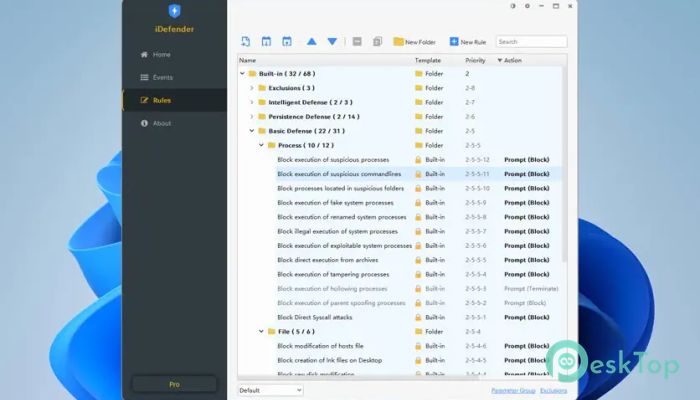The height and width of the screenshot is (400, 700).
Task: Select disabled rule 'Block execution of parent spoofing processes'
Action: pos(342,303)
